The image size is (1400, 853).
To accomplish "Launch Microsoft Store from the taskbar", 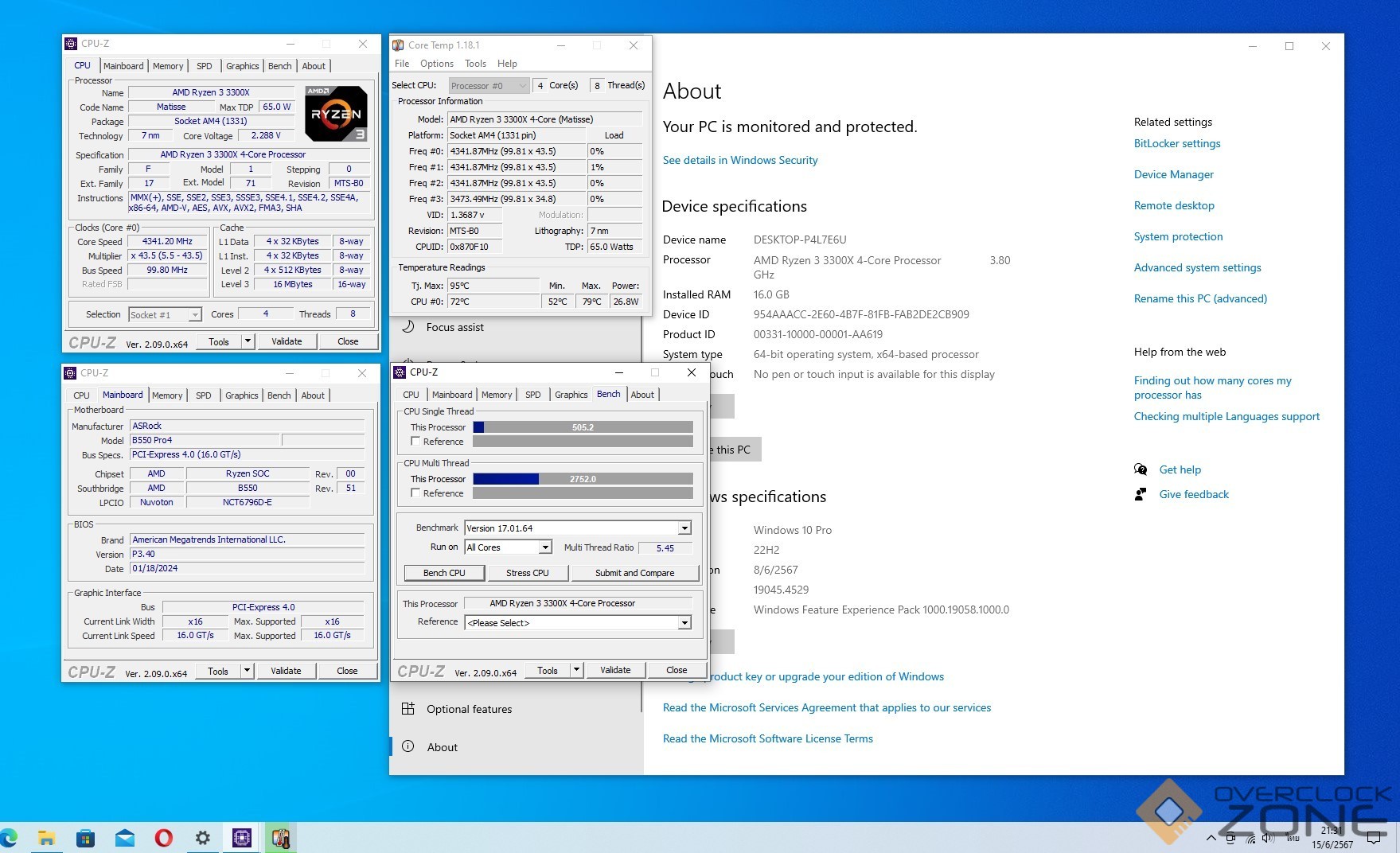I will (85, 837).
